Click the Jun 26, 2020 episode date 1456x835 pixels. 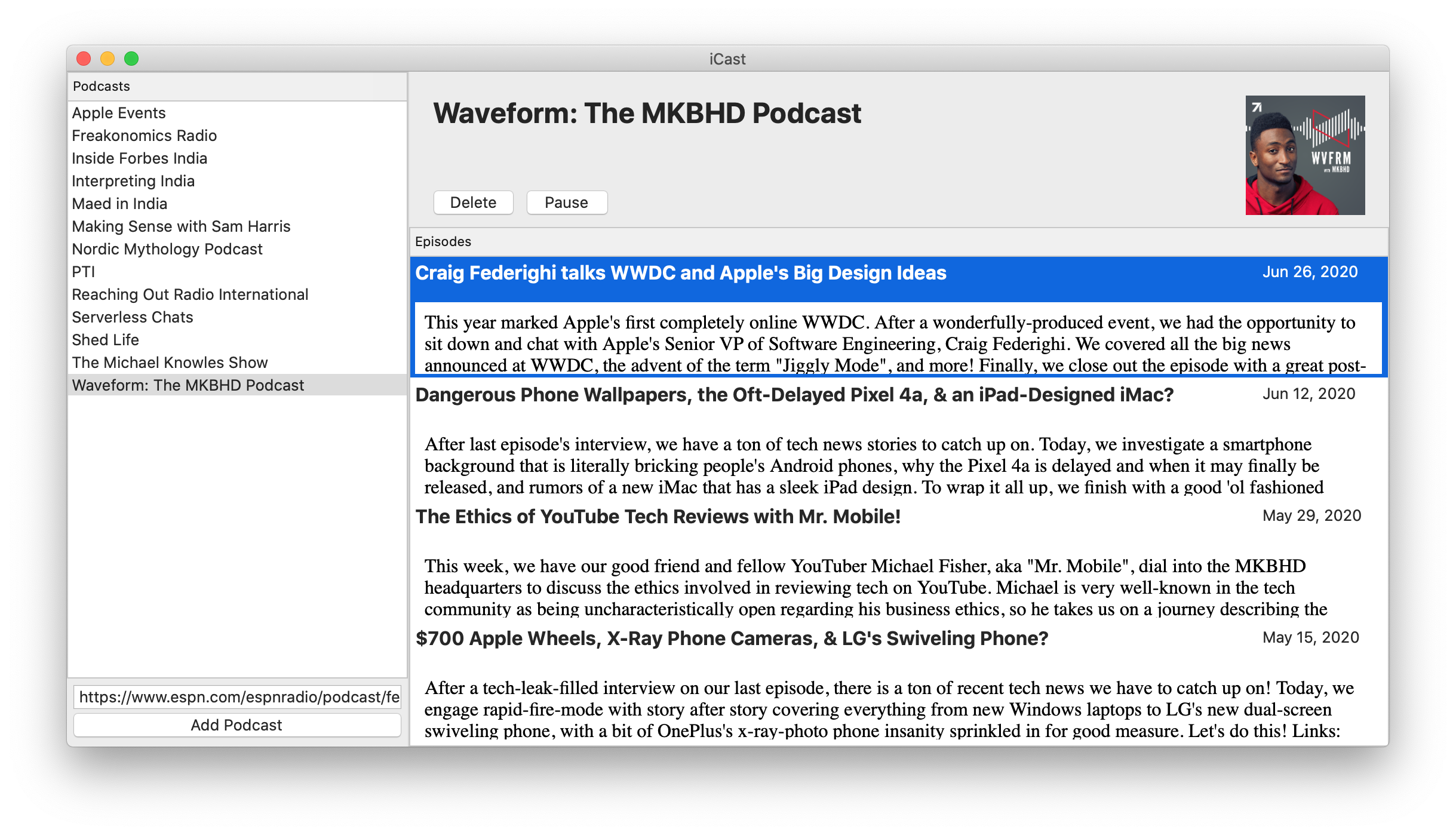point(1310,272)
